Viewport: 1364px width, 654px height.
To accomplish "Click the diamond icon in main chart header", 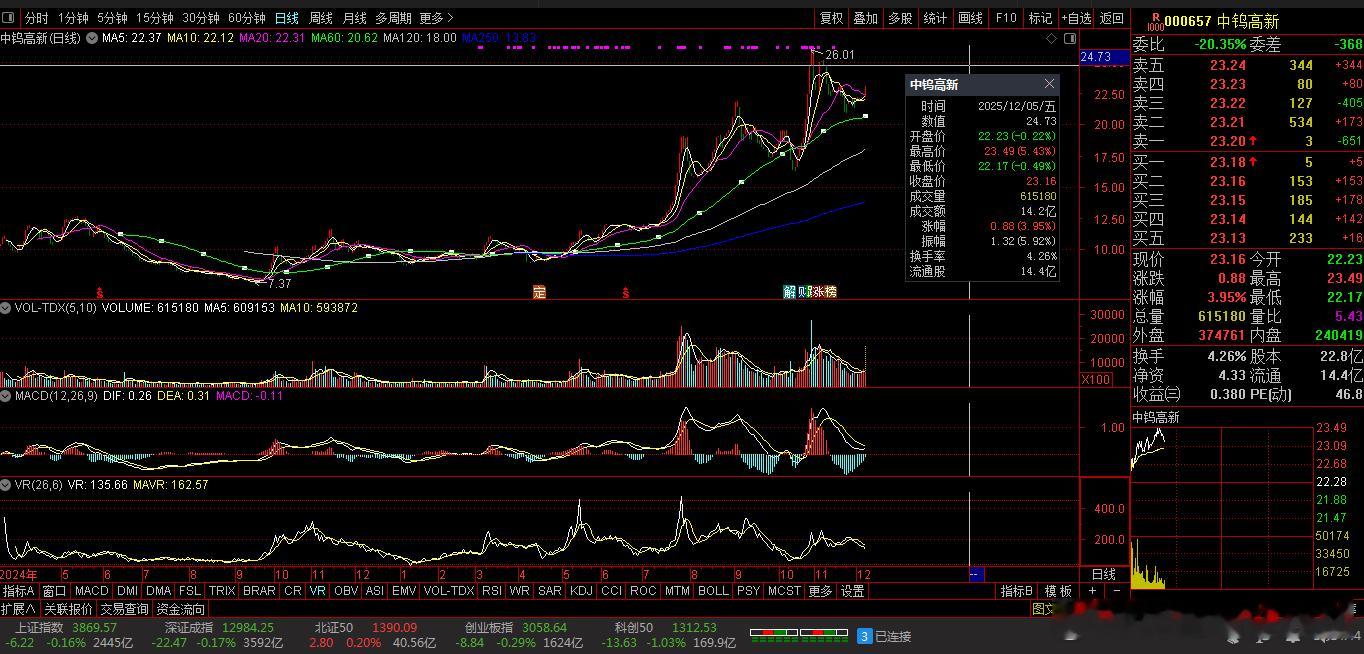I will tap(1051, 38).
